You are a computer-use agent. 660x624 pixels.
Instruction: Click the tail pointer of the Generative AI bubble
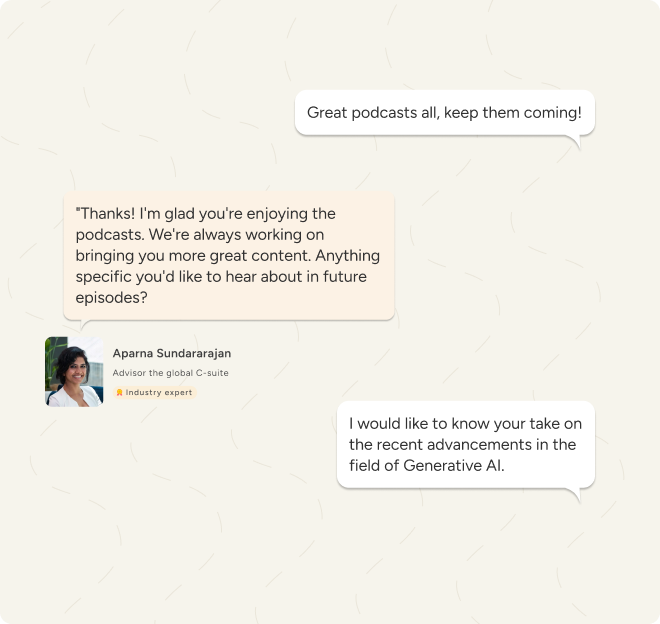[x=575, y=495]
